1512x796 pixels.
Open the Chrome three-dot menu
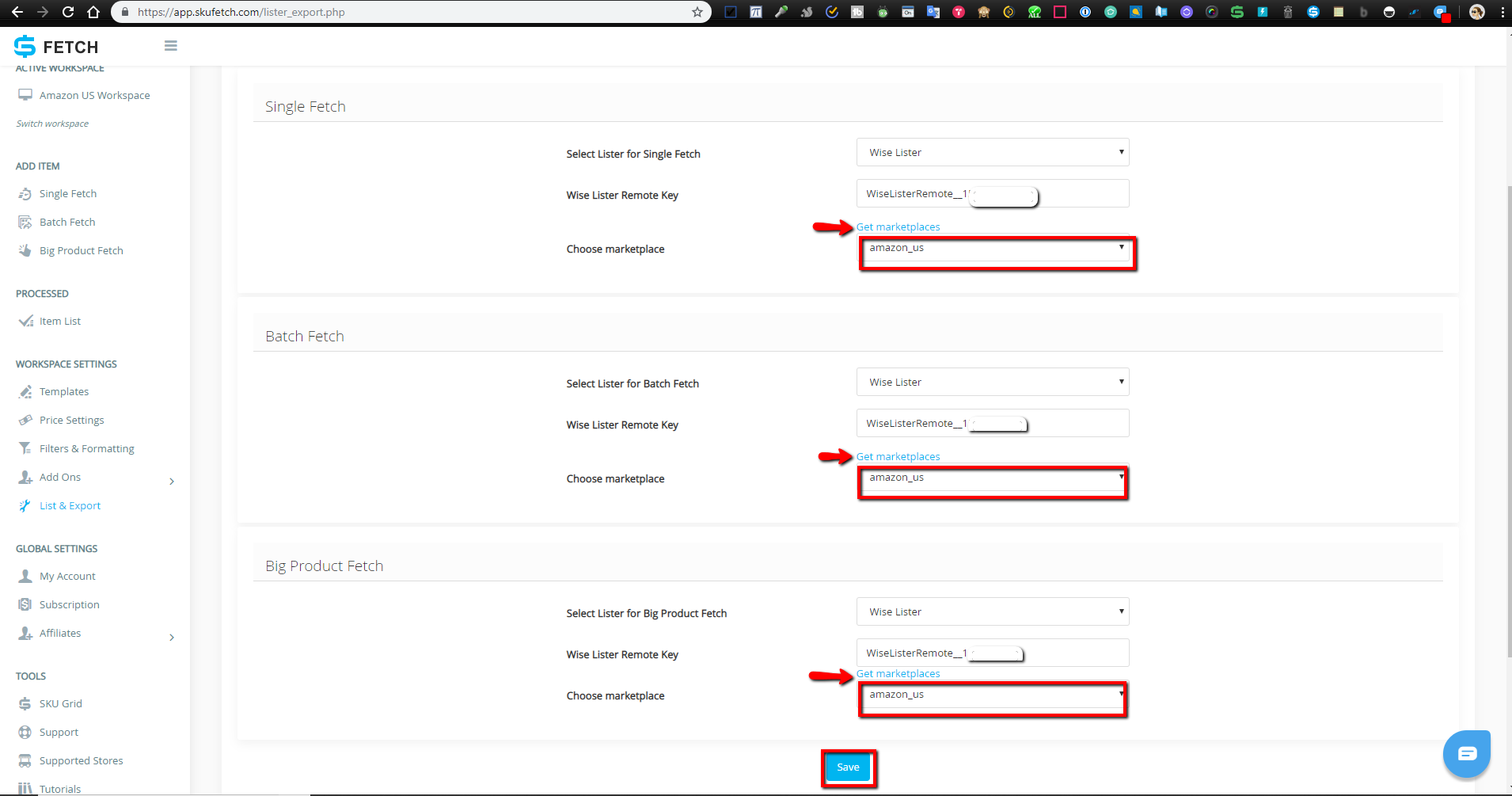point(1503,12)
